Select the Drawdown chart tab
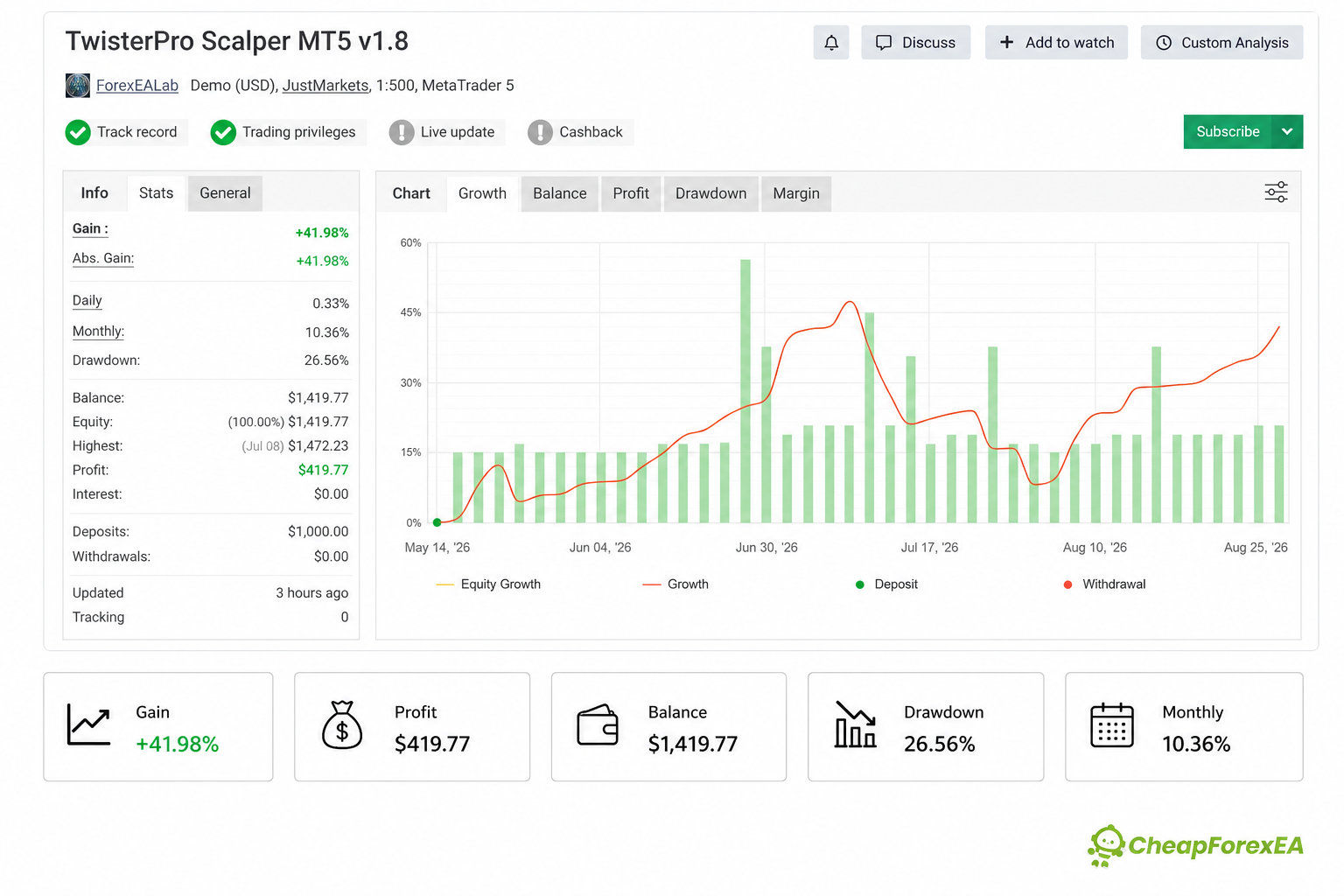Screen dimensions: 1344x896 710,193
